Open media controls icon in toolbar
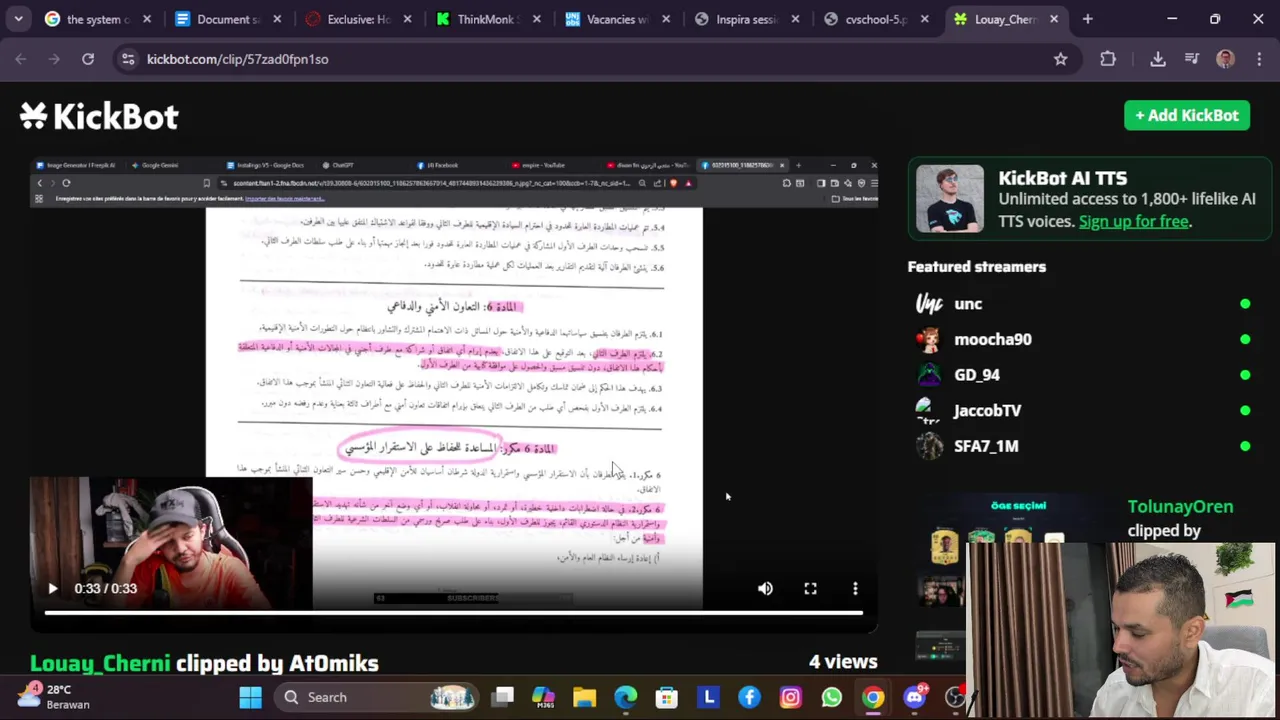1280x720 pixels. [1192, 59]
